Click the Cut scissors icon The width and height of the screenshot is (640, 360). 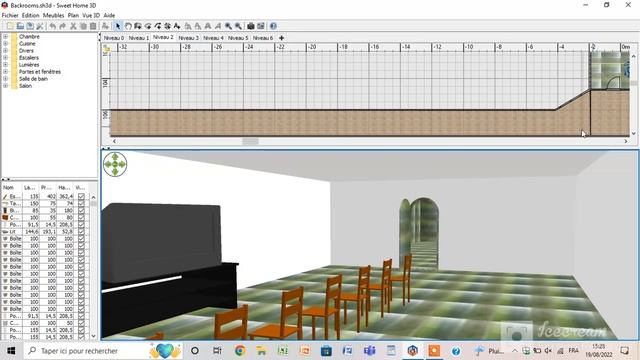[73, 26]
